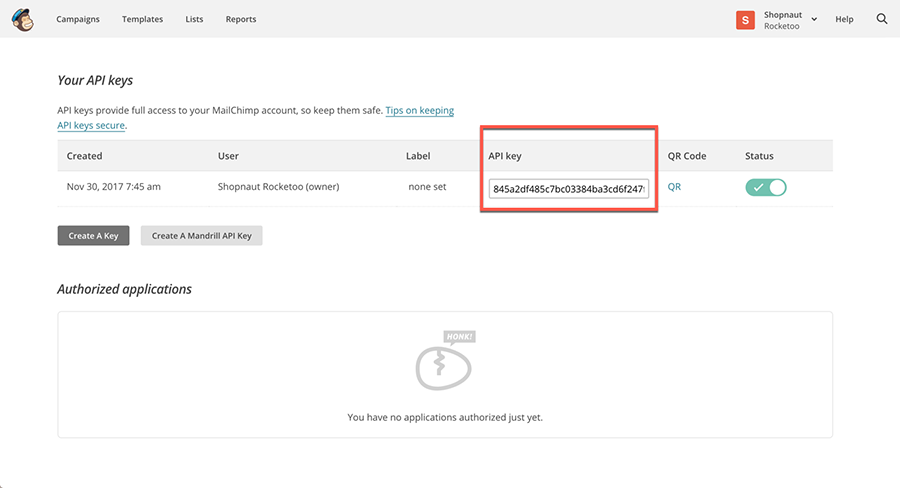Image resolution: width=900 pixels, height=488 pixels.
Task: Go to the Templates page
Action: click(142, 19)
